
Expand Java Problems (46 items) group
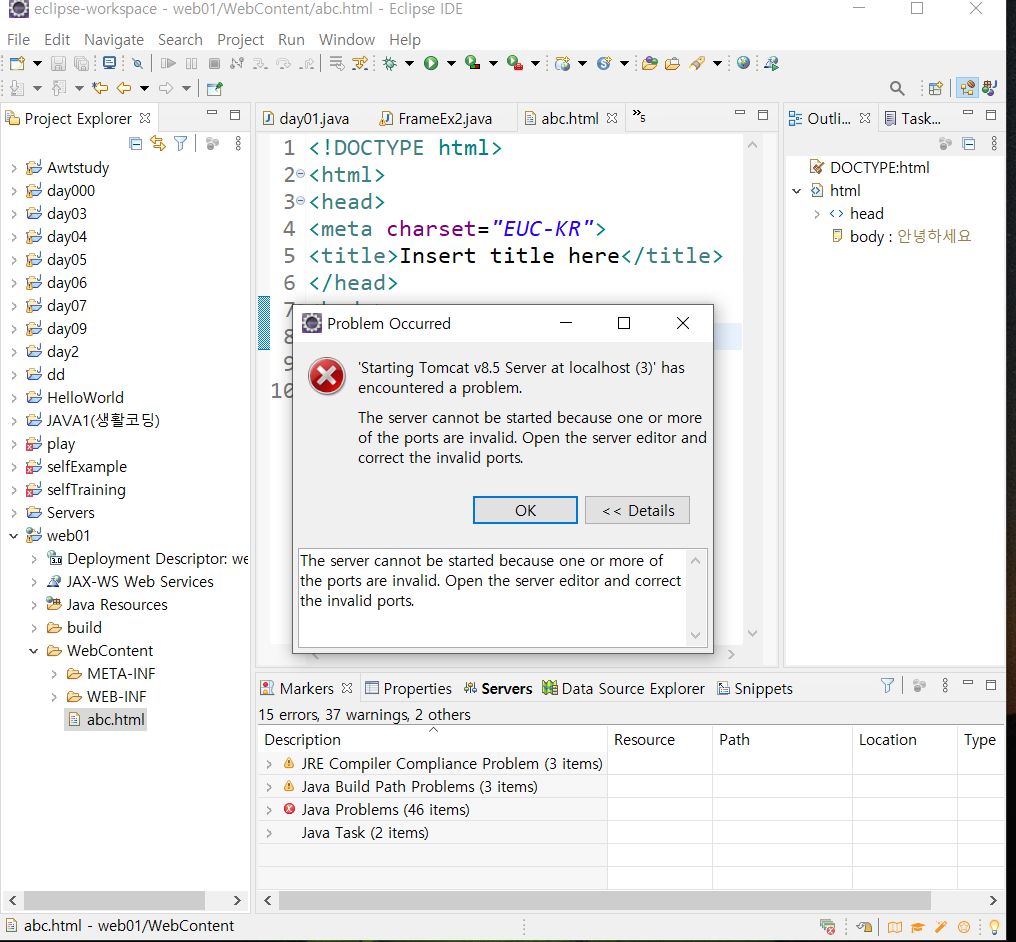pyautogui.click(x=269, y=810)
